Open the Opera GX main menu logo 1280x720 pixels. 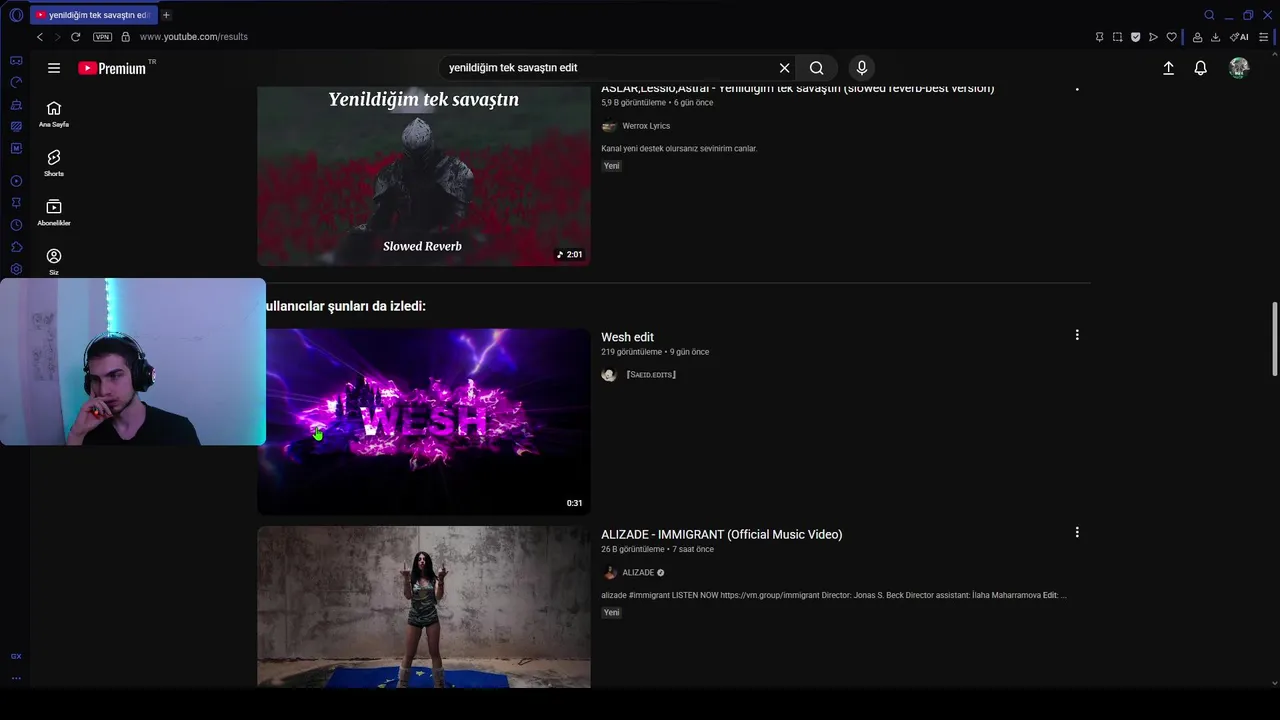point(16,15)
